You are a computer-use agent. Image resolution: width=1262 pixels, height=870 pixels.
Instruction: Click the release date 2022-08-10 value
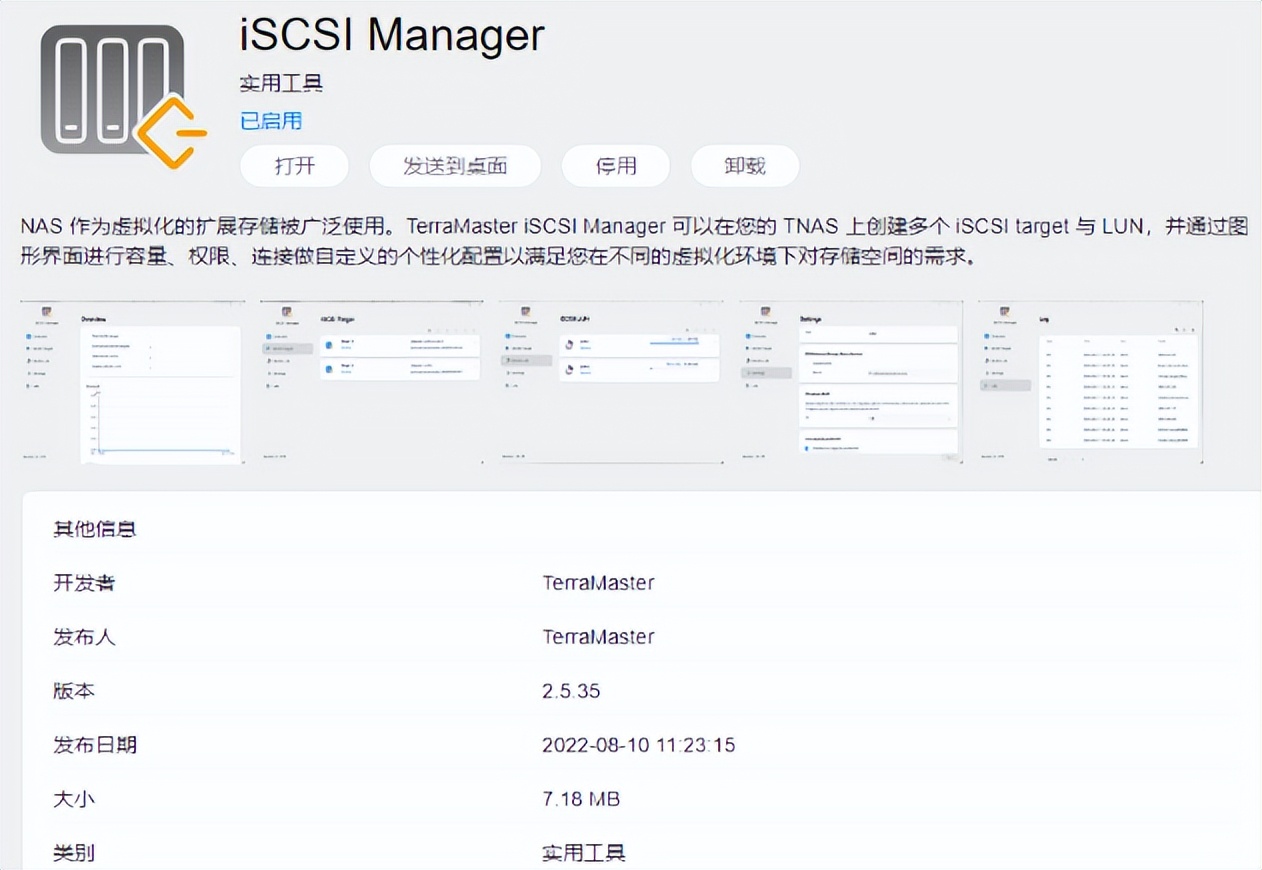tap(638, 745)
